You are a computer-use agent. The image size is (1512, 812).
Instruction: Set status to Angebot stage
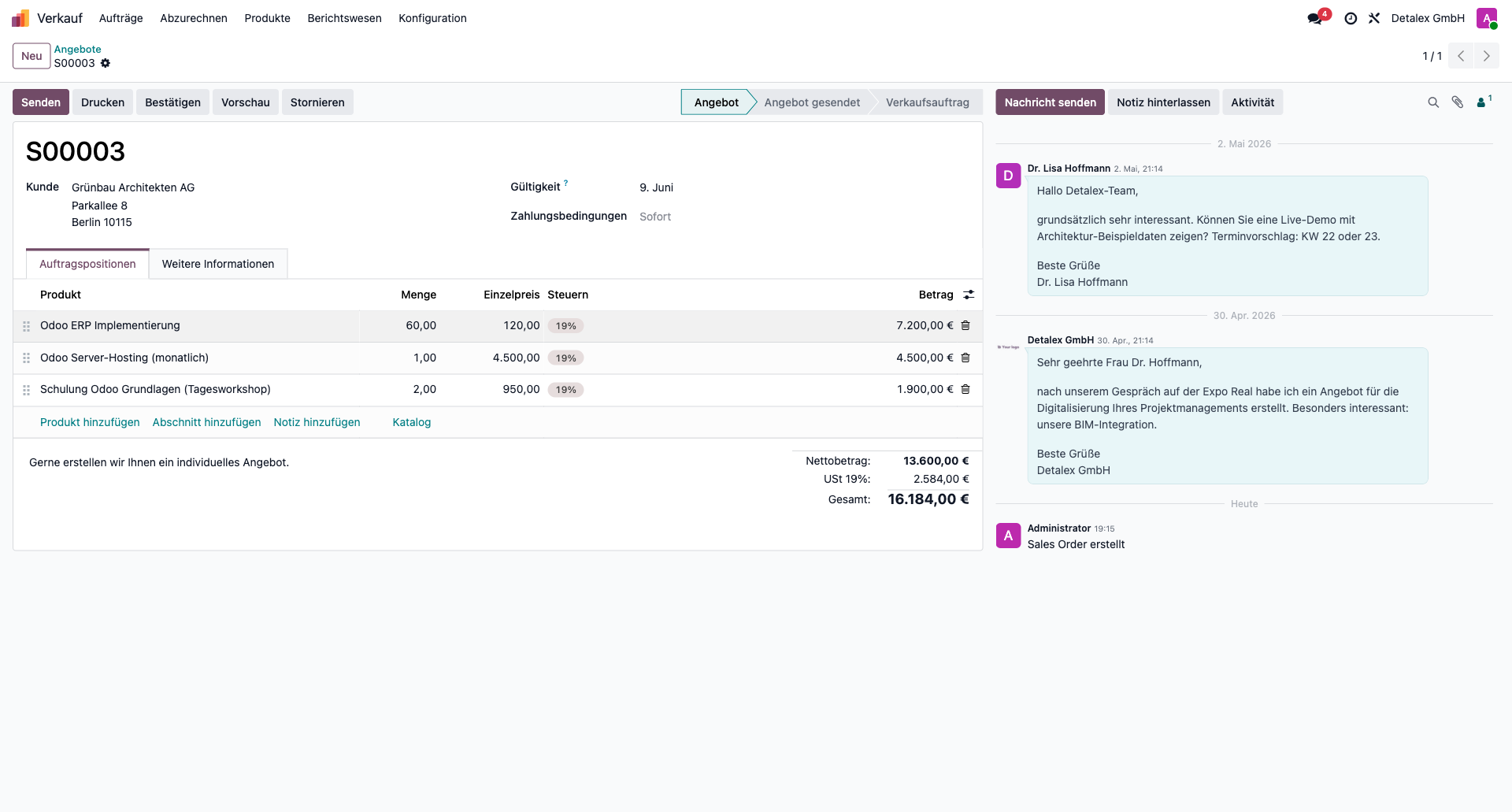coord(716,102)
